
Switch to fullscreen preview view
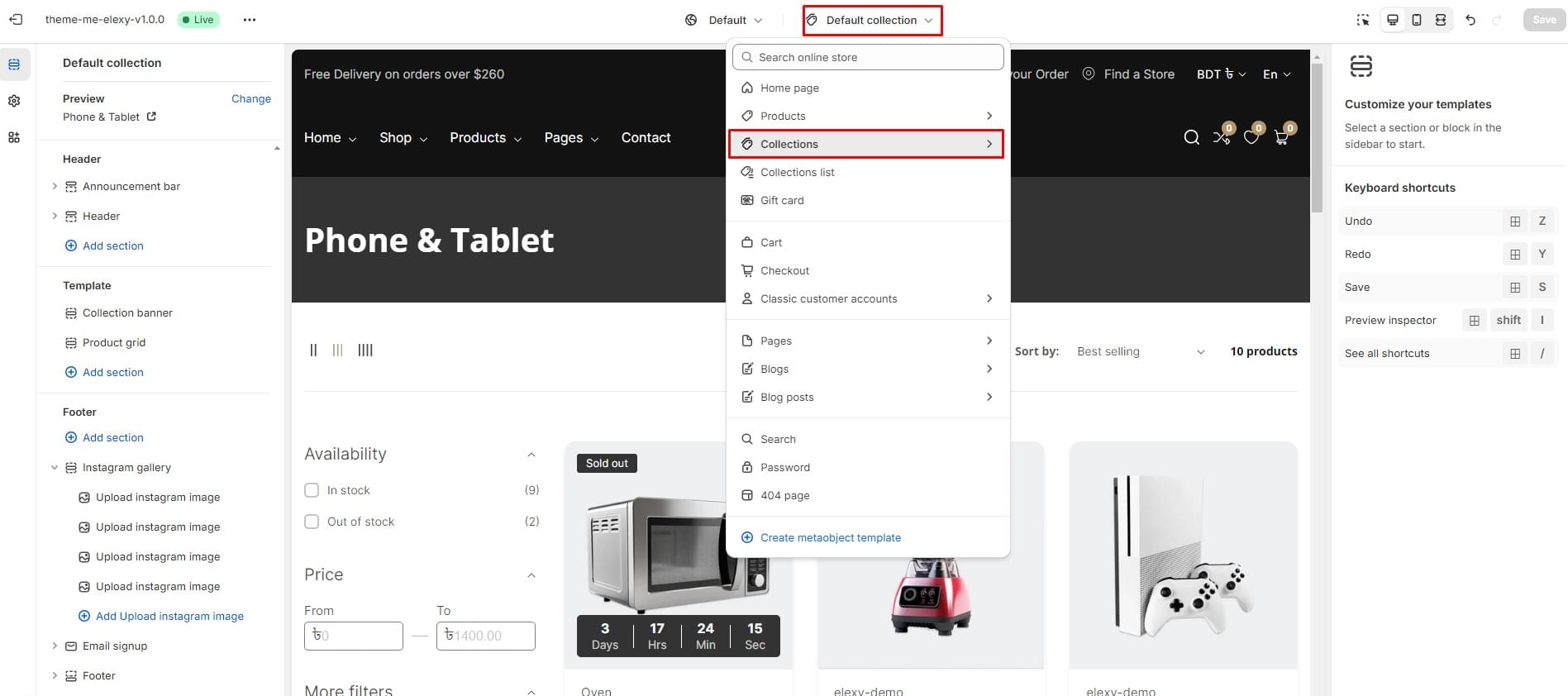pyautogui.click(x=1441, y=20)
